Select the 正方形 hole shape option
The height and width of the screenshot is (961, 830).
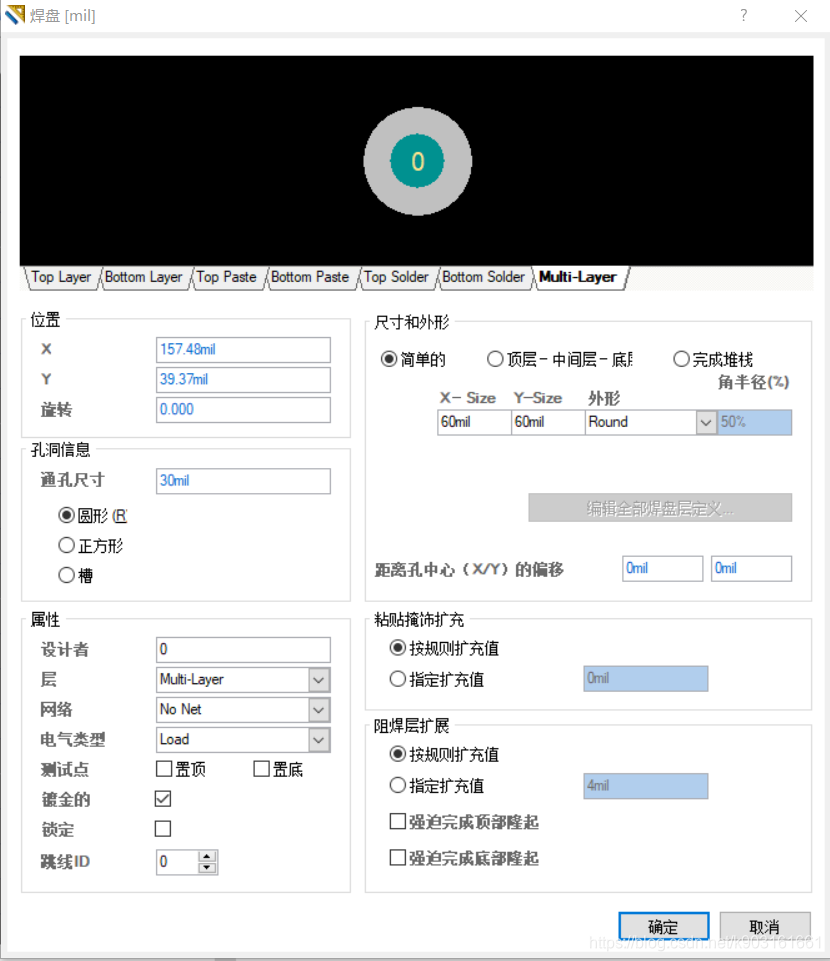[x=64, y=545]
